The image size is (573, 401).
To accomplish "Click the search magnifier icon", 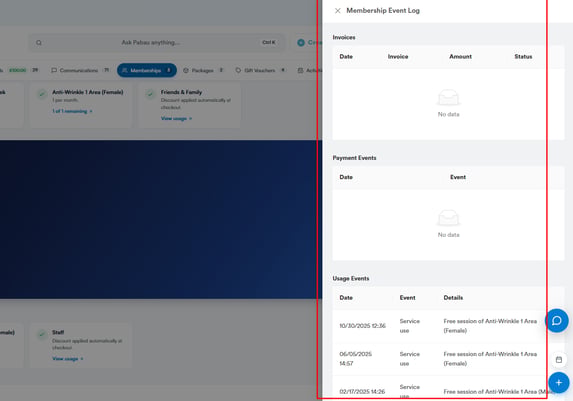I will (39, 43).
